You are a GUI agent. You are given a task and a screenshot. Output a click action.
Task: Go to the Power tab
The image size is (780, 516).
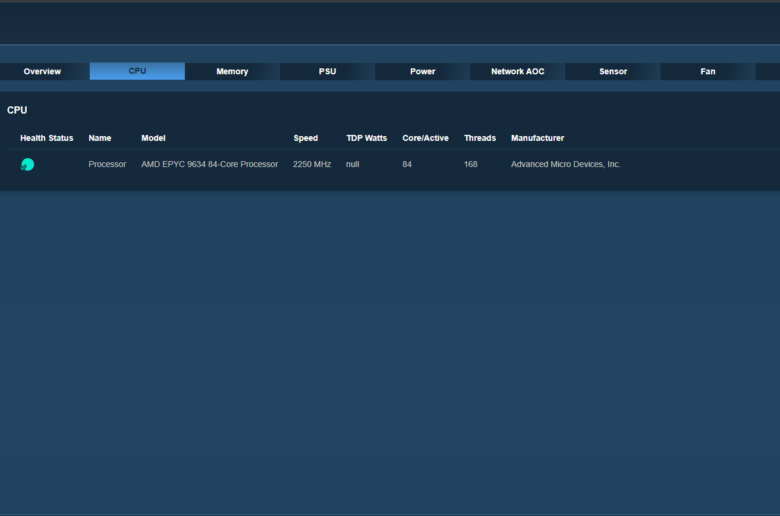click(x=422, y=71)
